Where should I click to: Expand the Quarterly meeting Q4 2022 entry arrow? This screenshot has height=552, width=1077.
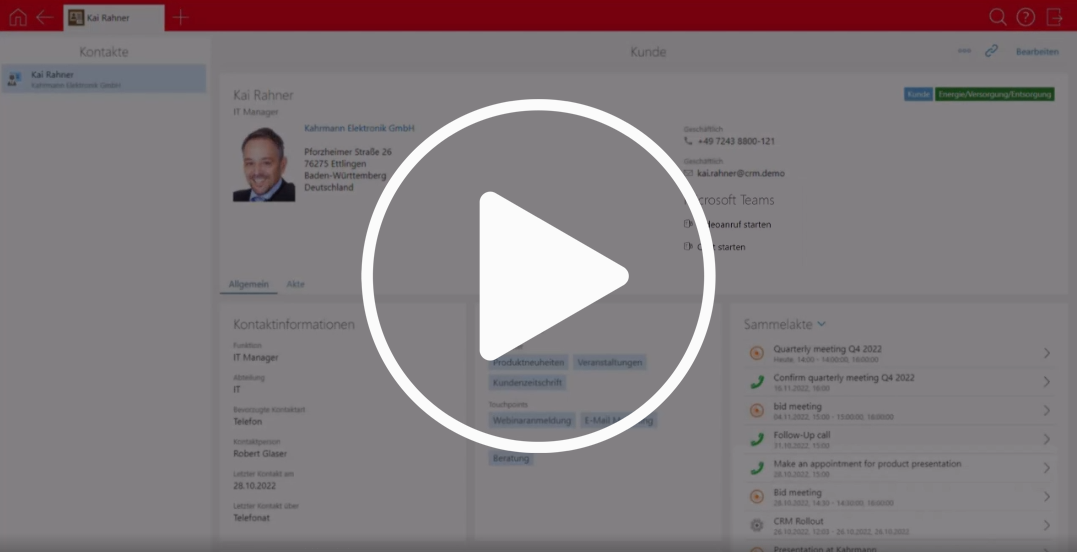1046,353
